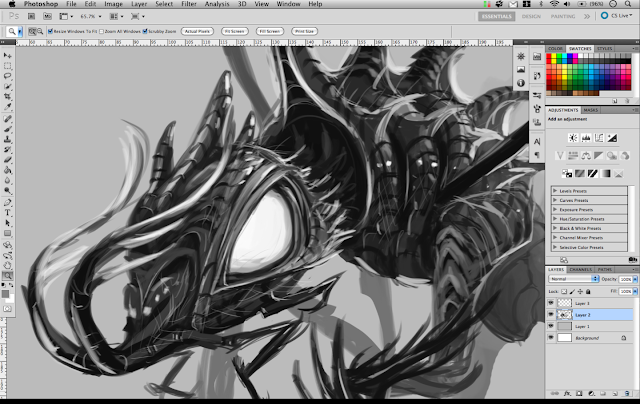Switch to the Styles tab
This screenshot has height=404, width=640.
tap(604, 49)
